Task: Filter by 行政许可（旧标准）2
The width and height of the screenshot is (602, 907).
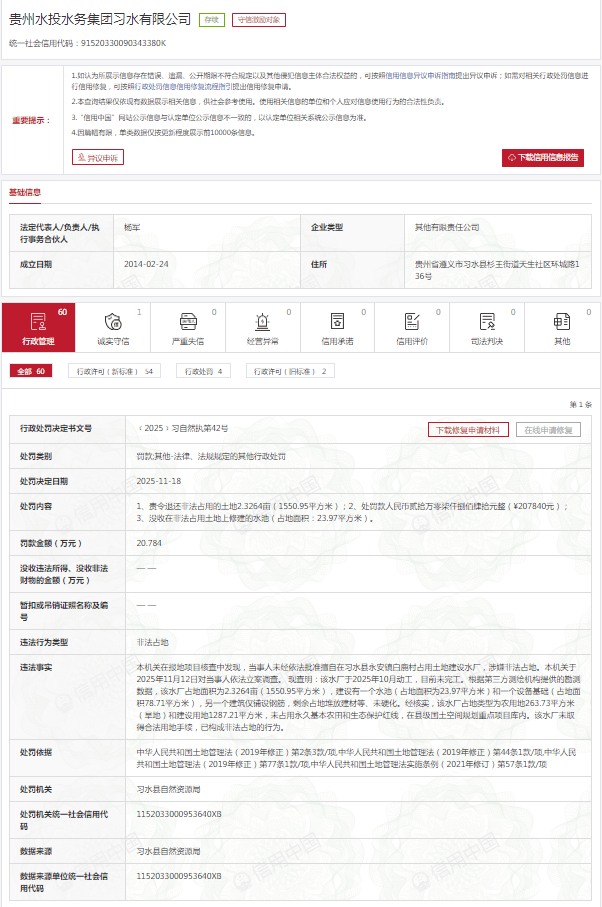Action: 290,371
